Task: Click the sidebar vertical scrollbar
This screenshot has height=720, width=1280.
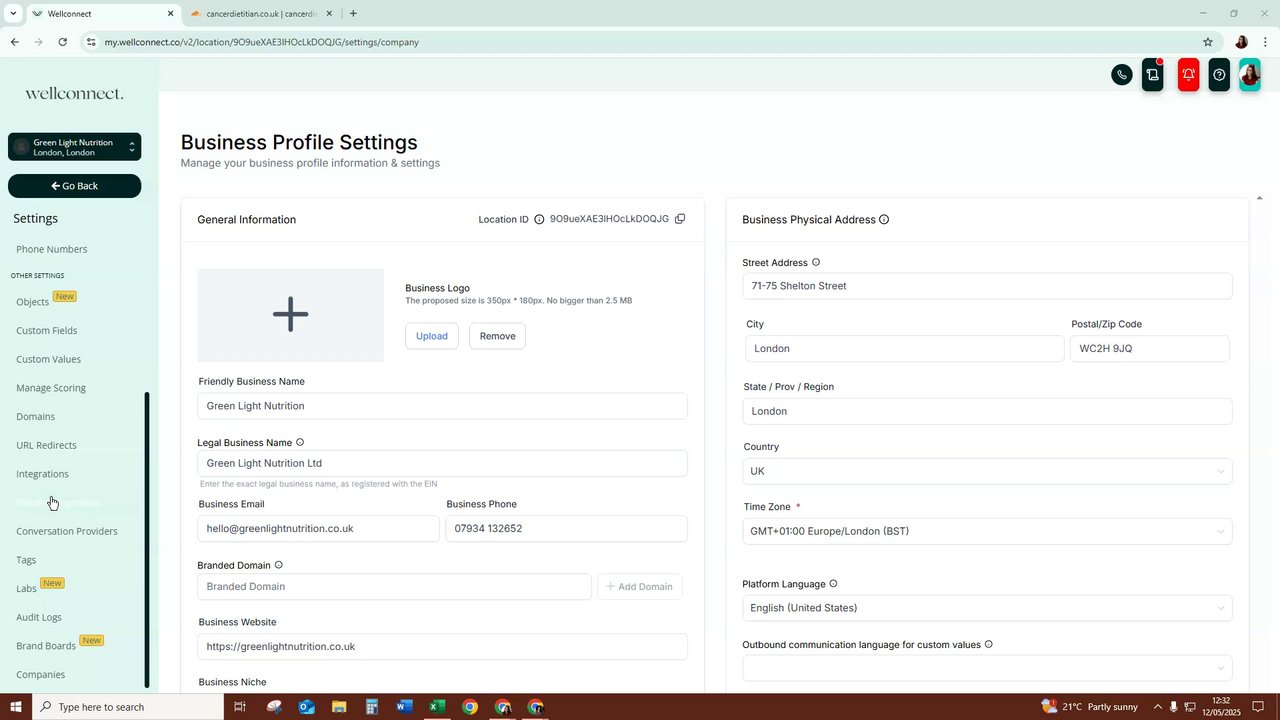Action: point(147,540)
